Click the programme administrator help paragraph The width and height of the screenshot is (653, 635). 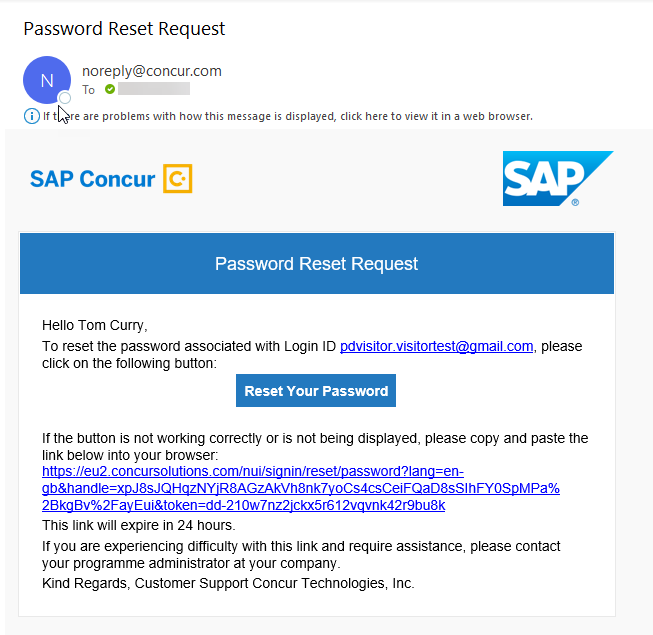click(x=301, y=554)
